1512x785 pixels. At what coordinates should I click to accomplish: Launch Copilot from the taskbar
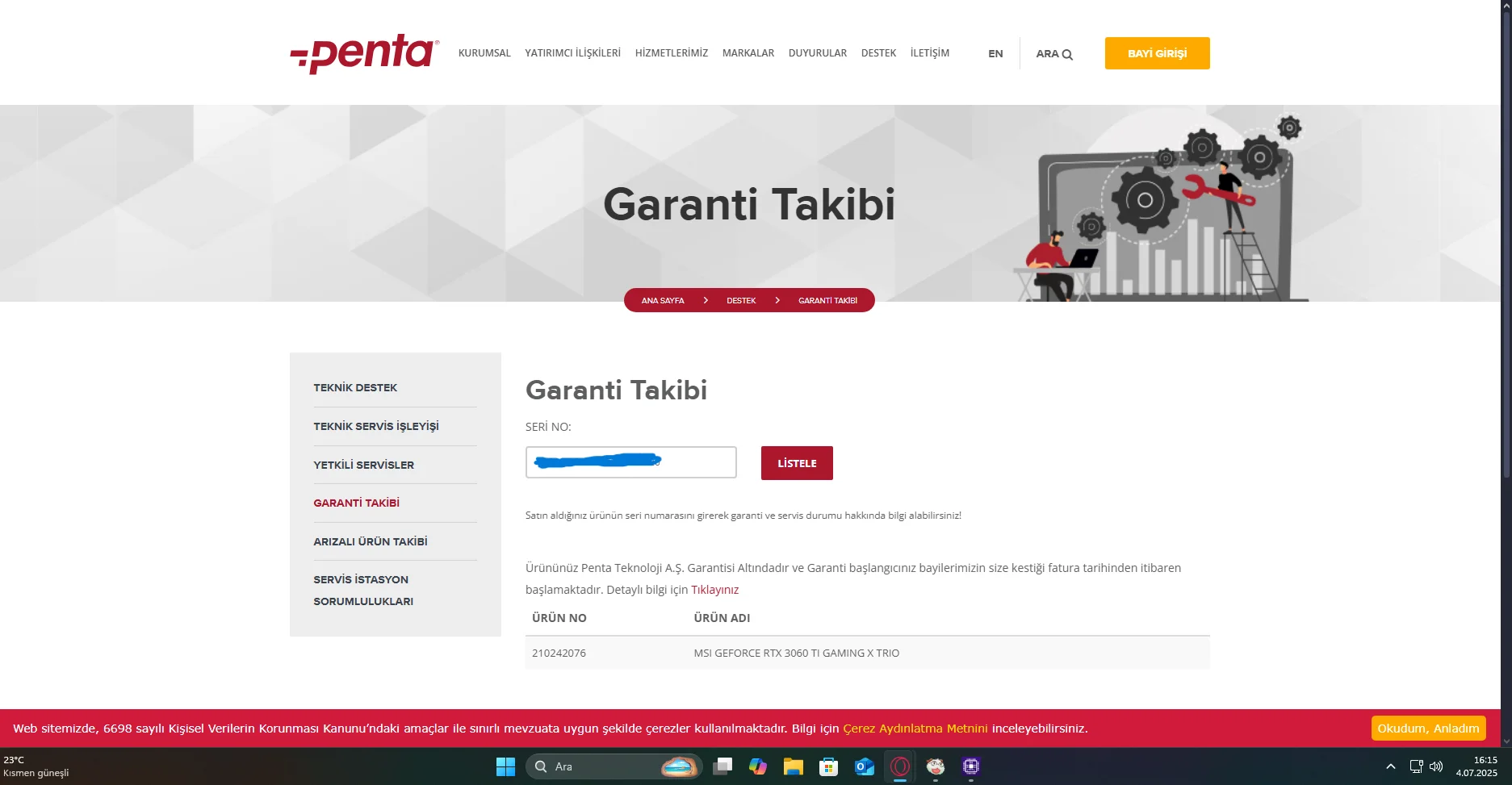pos(758,766)
